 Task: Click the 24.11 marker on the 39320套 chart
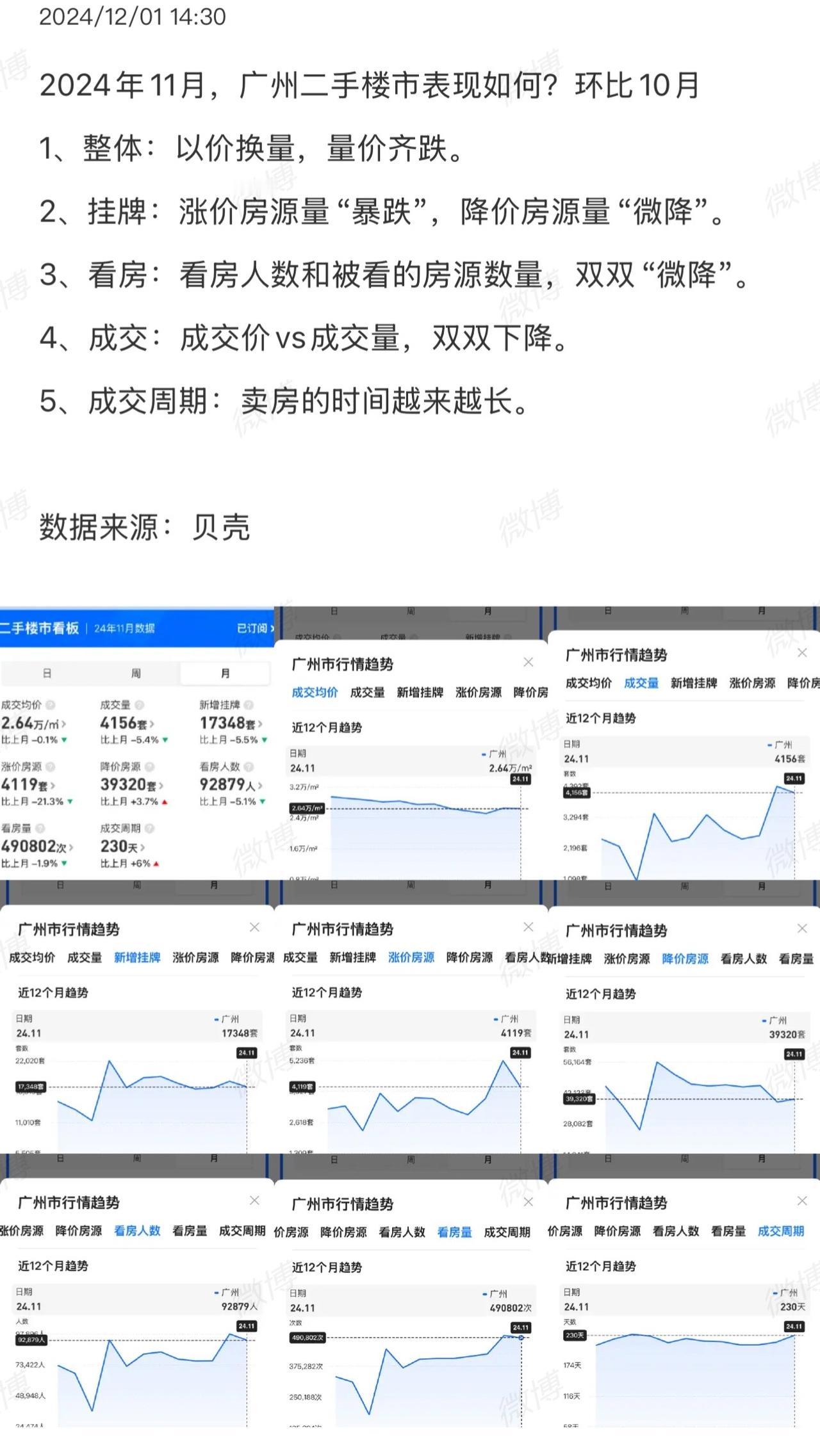(x=794, y=1054)
